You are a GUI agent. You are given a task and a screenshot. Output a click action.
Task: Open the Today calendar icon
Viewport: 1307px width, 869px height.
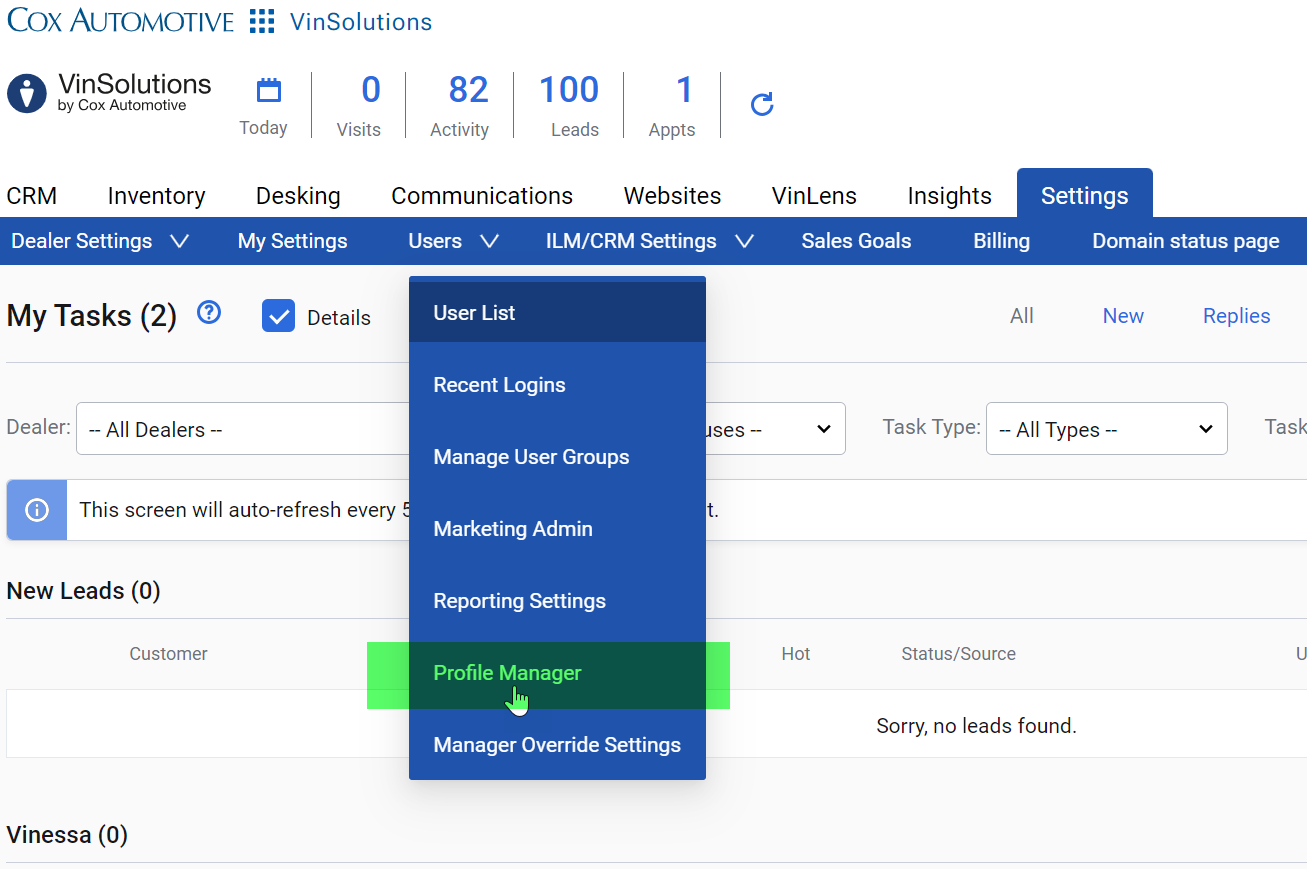tap(269, 91)
